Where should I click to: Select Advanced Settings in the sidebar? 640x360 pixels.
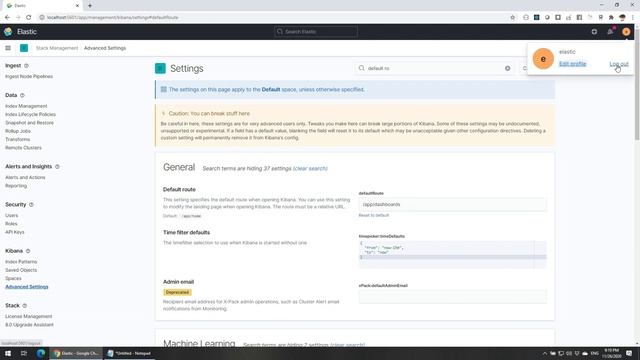pos(27,287)
